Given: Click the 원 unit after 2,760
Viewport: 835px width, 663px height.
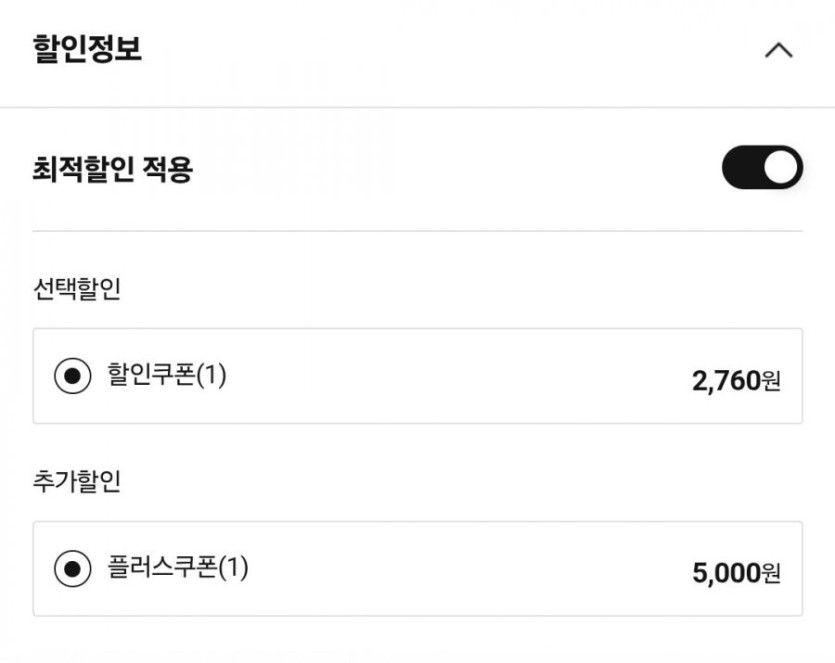Looking at the screenshot, I should tap(771, 381).
